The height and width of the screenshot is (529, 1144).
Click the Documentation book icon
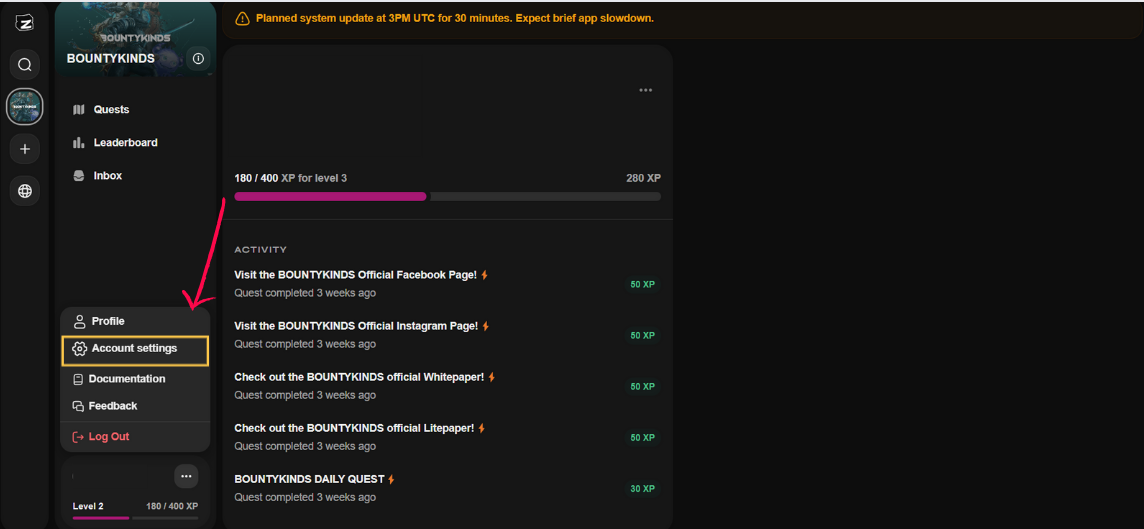click(78, 379)
